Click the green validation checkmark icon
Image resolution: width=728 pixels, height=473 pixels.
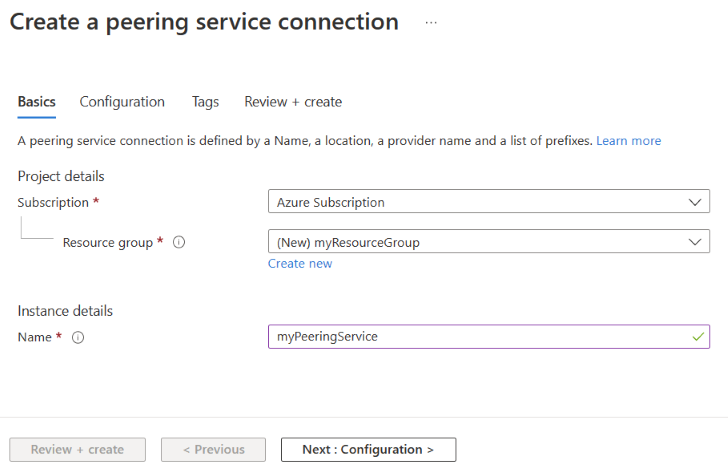tap(697, 337)
